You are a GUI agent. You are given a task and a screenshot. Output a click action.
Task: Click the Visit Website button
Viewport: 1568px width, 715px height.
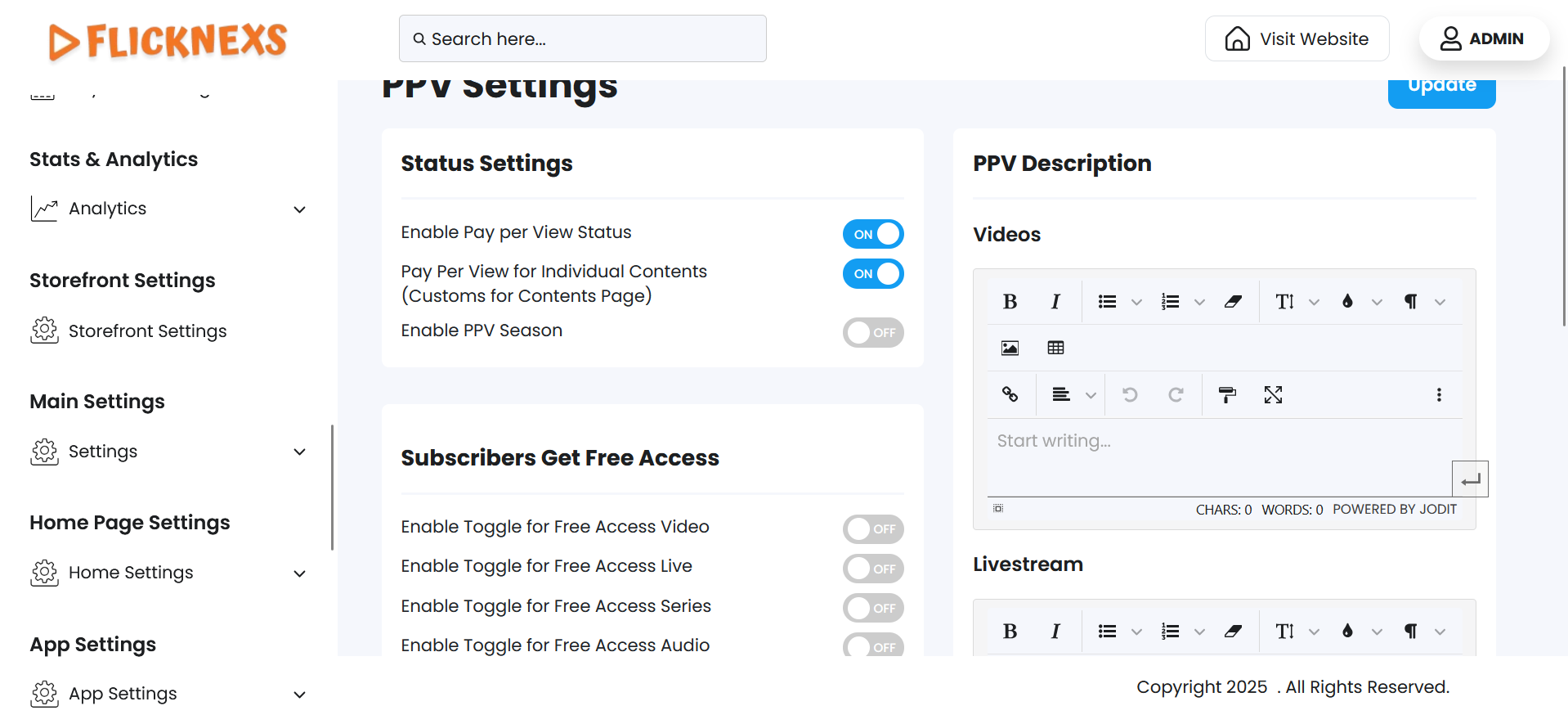point(1297,38)
